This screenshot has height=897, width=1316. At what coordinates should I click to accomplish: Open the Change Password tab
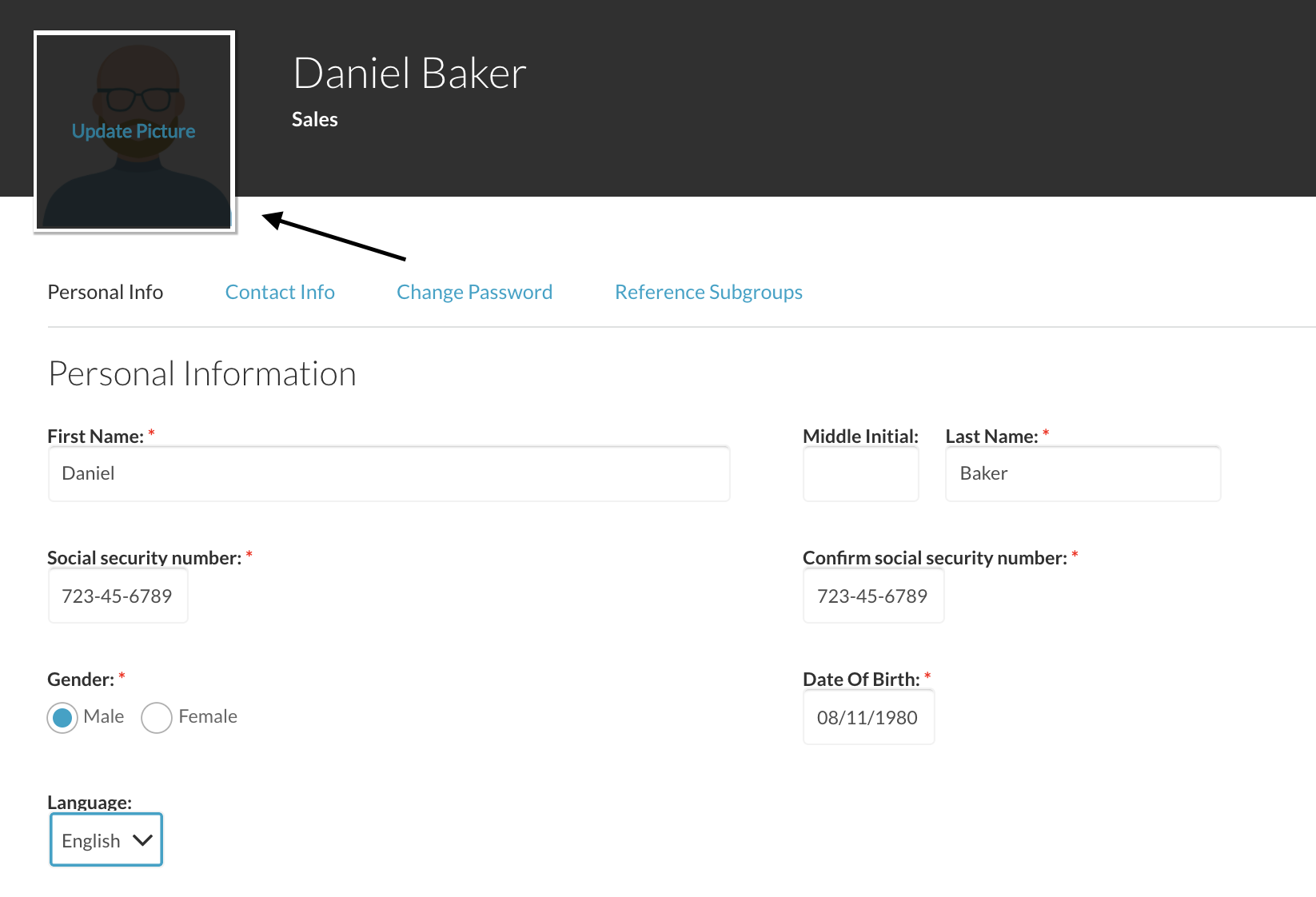[474, 292]
